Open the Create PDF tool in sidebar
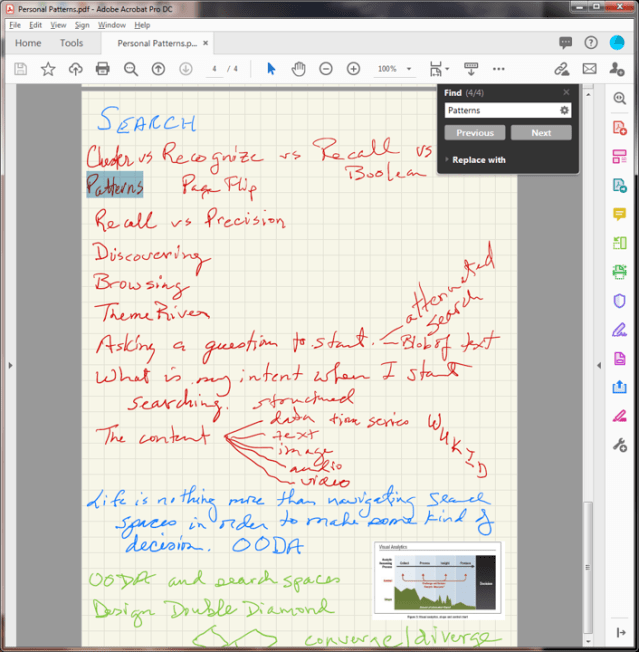Viewport: 639px width, 652px height. (x=620, y=127)
